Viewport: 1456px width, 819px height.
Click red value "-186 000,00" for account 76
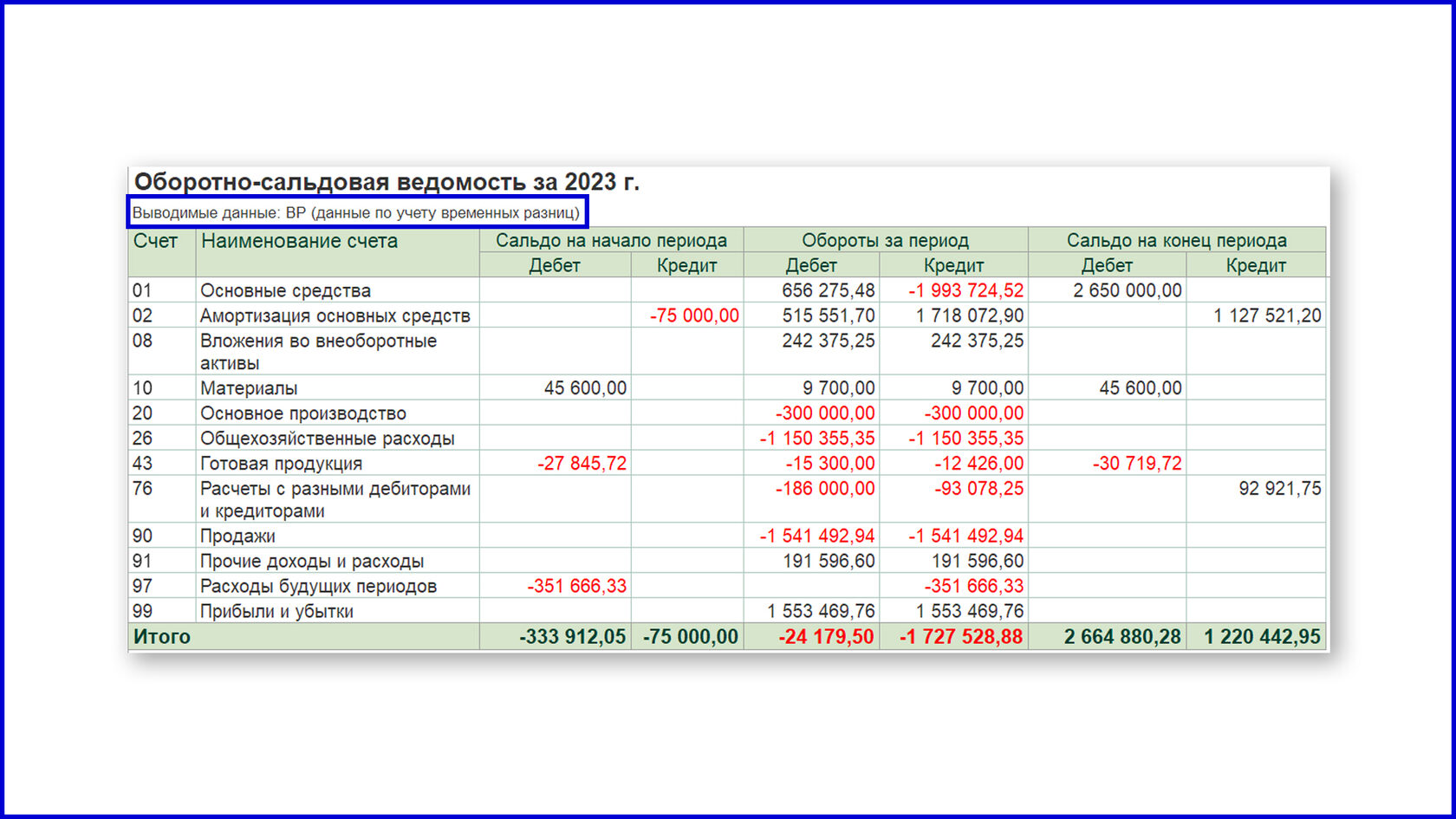pos(824,489)
